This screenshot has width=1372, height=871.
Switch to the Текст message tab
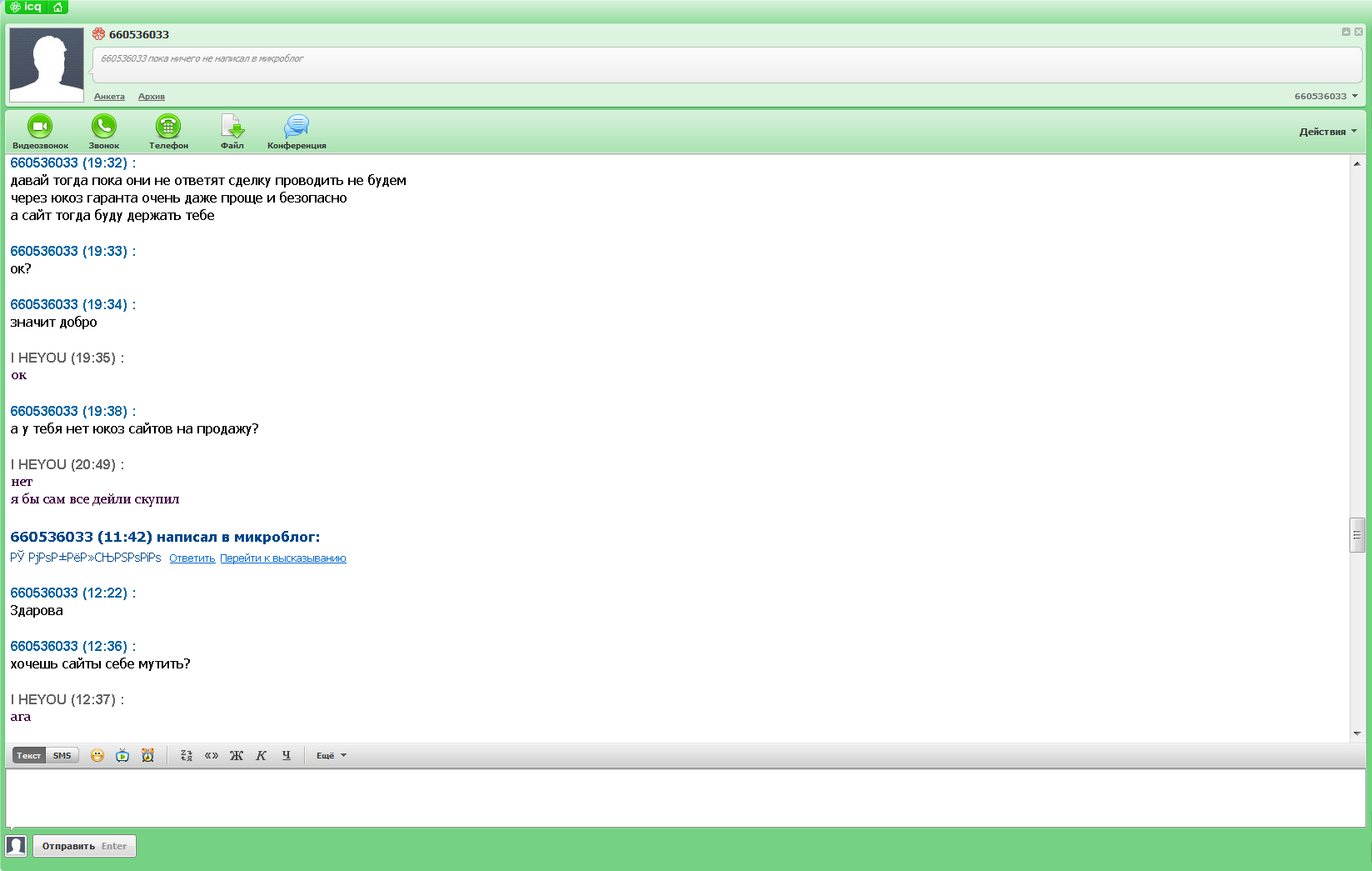[29, 756]
